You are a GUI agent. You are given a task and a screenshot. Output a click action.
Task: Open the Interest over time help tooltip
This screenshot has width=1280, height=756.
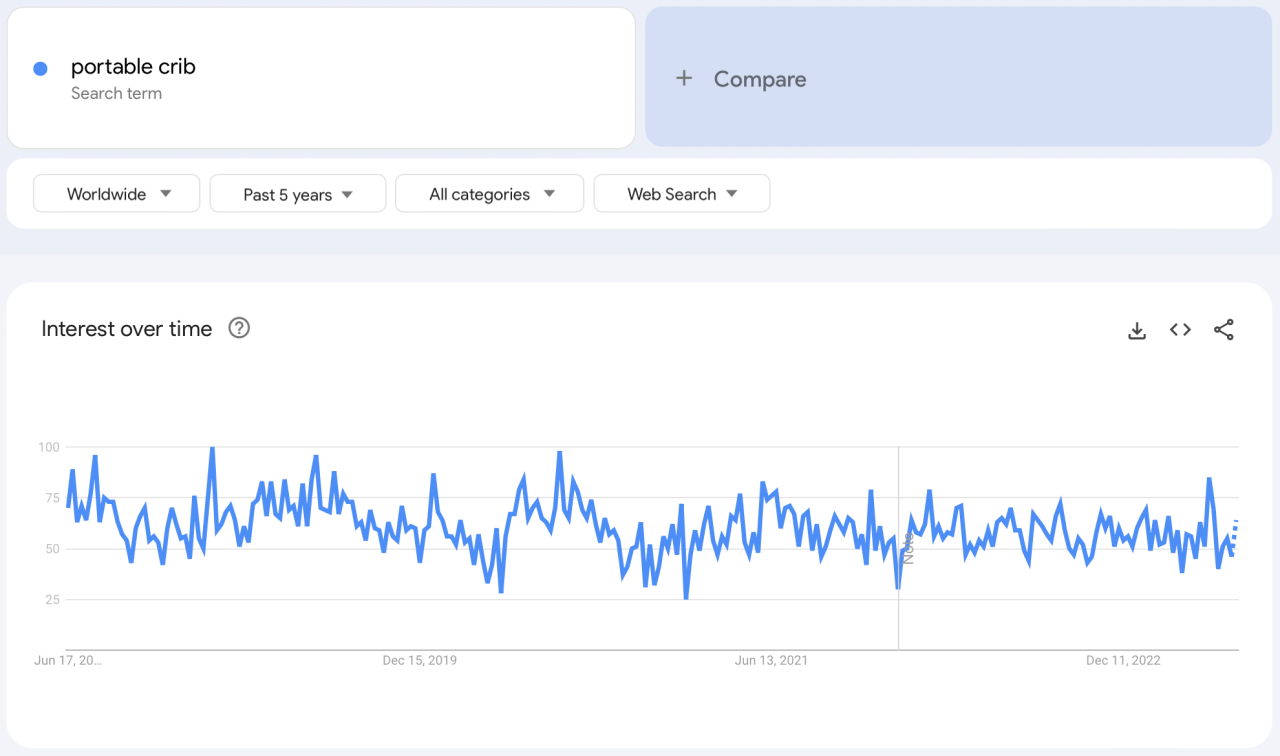click(x=238, y=327)
